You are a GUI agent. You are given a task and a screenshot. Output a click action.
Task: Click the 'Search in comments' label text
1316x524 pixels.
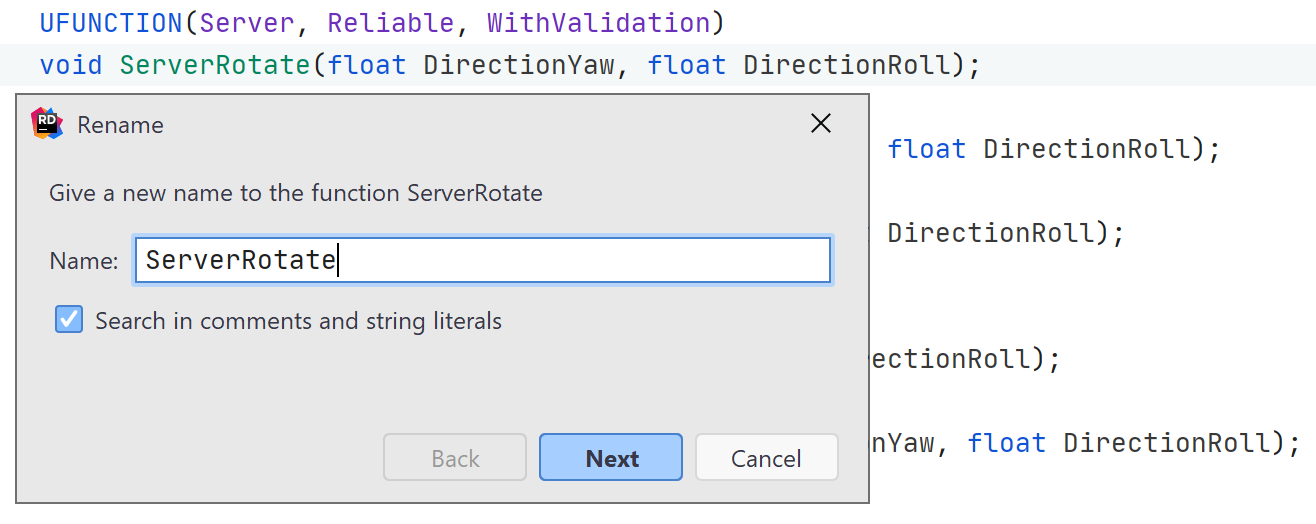[x=298, y=321]
